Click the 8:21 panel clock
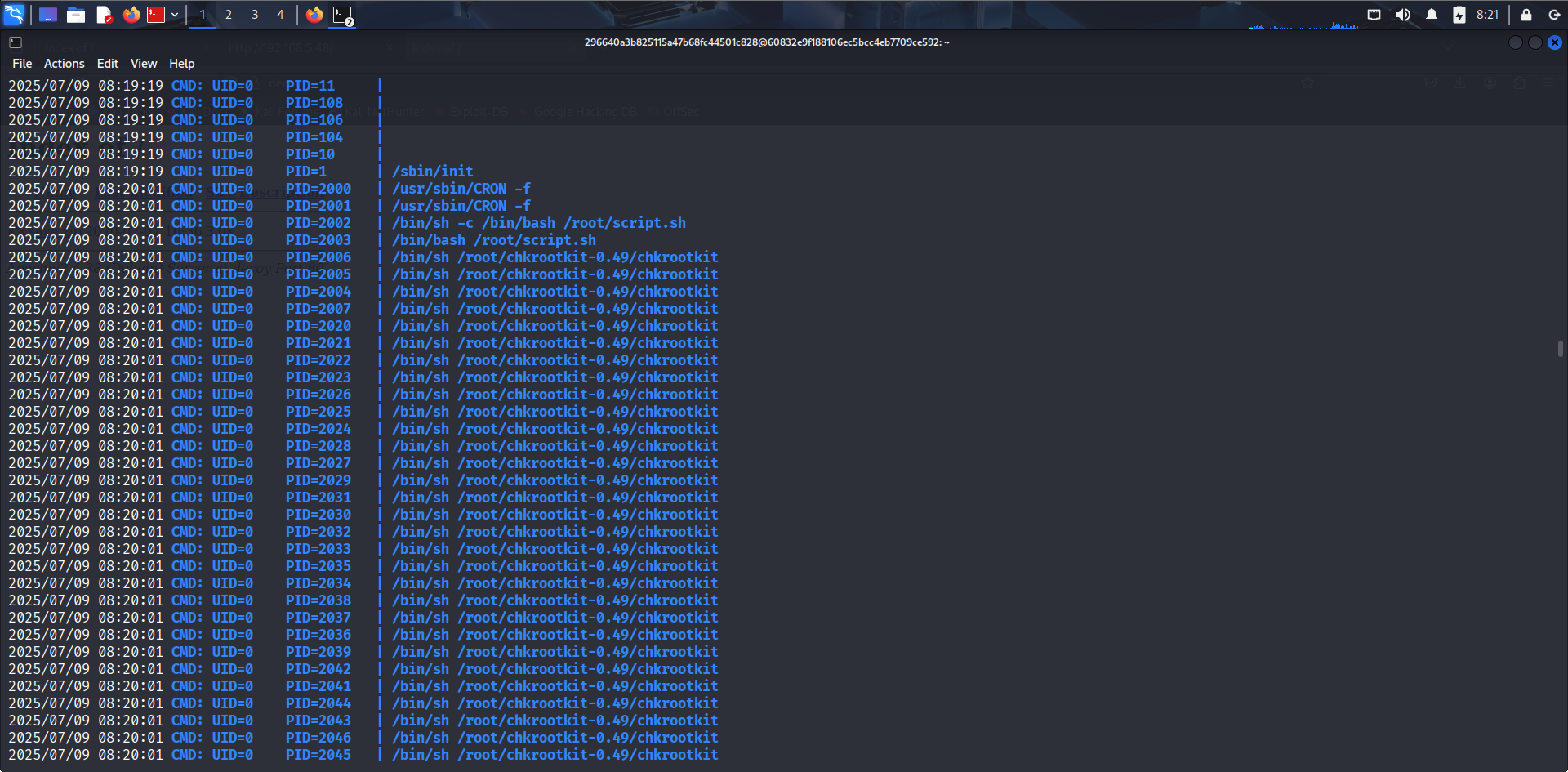Screen dimensions: 1568x772 (1488, 15)
